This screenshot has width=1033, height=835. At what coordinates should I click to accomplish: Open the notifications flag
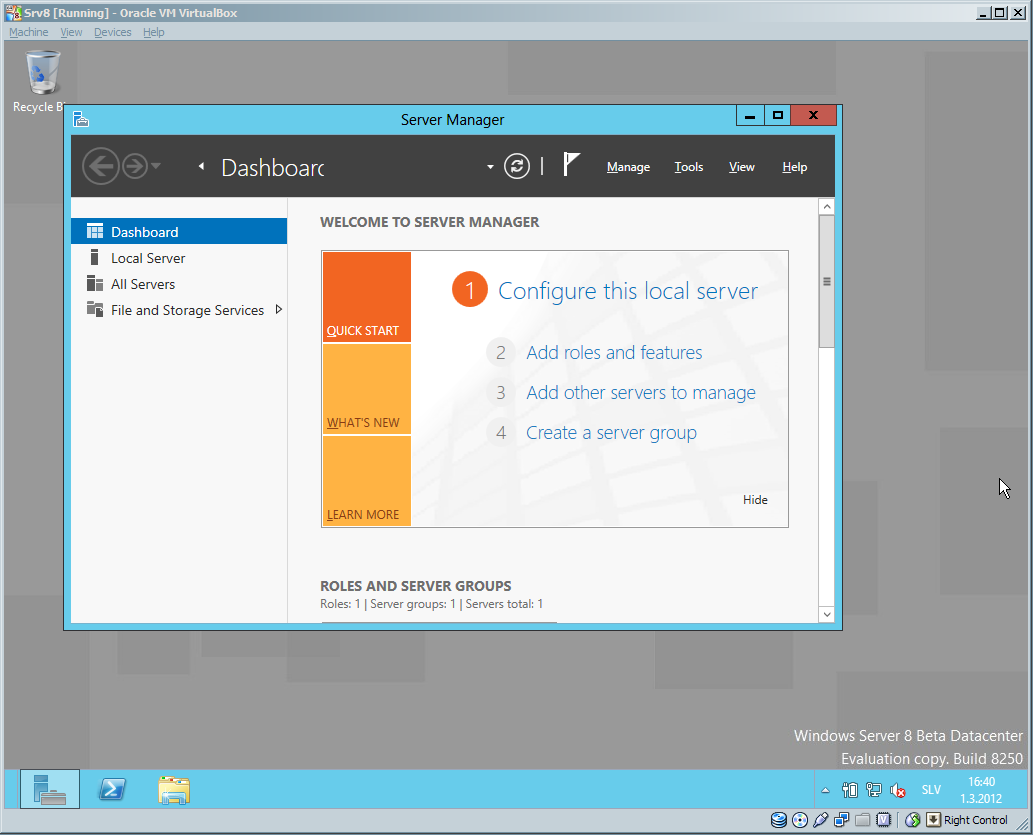[x=571, y=164]
